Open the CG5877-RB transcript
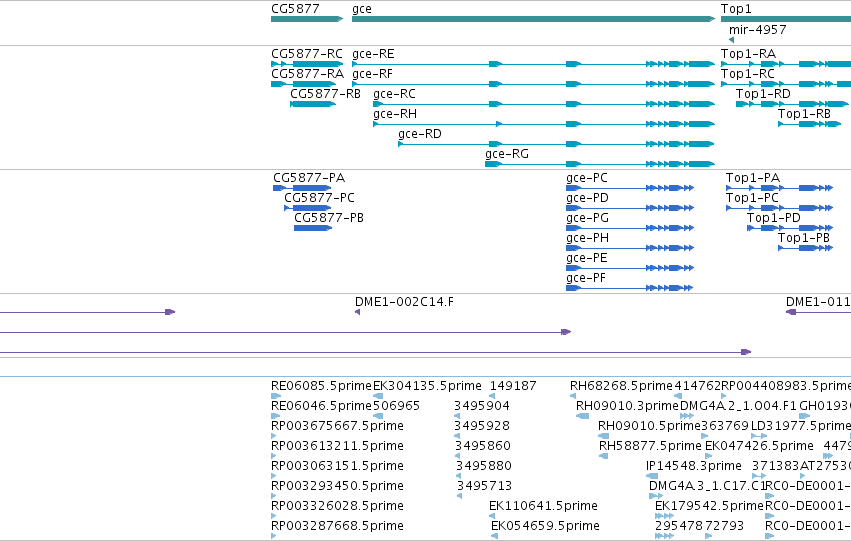Screen dimensions: 851x541 pos(313,104)
